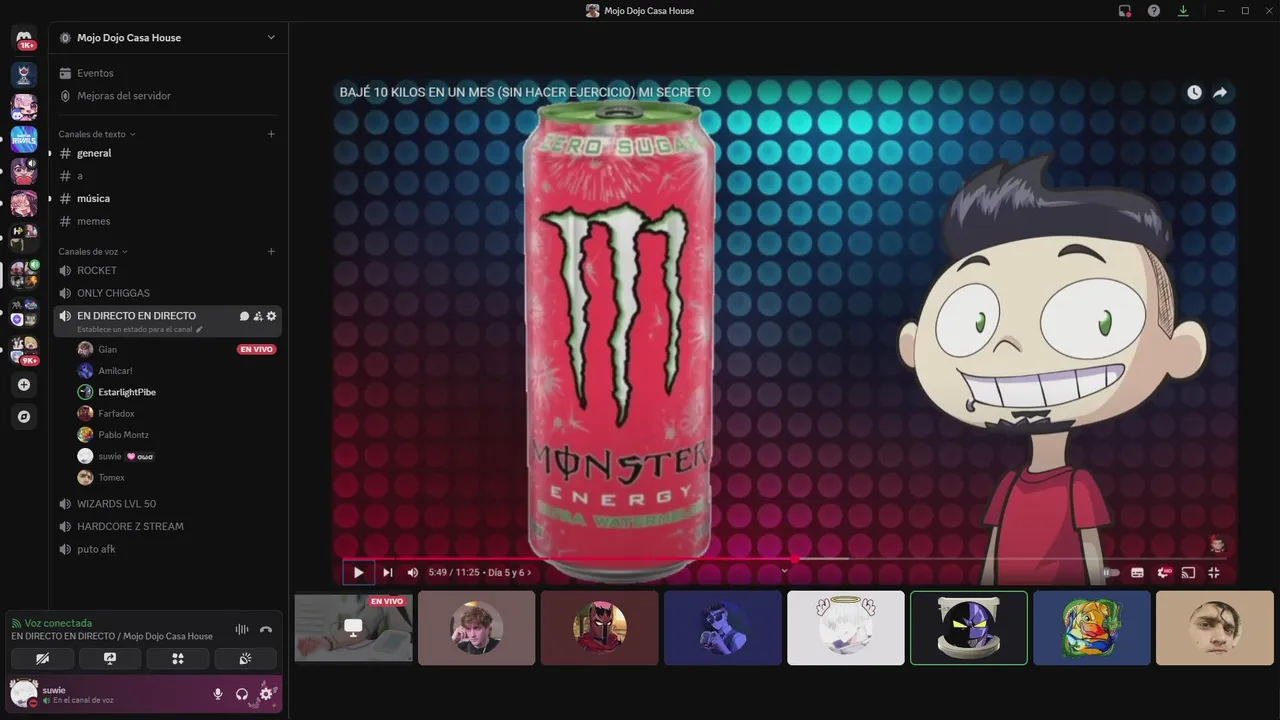Mute your microphone

pyautogui.click(x=217, y=693)
